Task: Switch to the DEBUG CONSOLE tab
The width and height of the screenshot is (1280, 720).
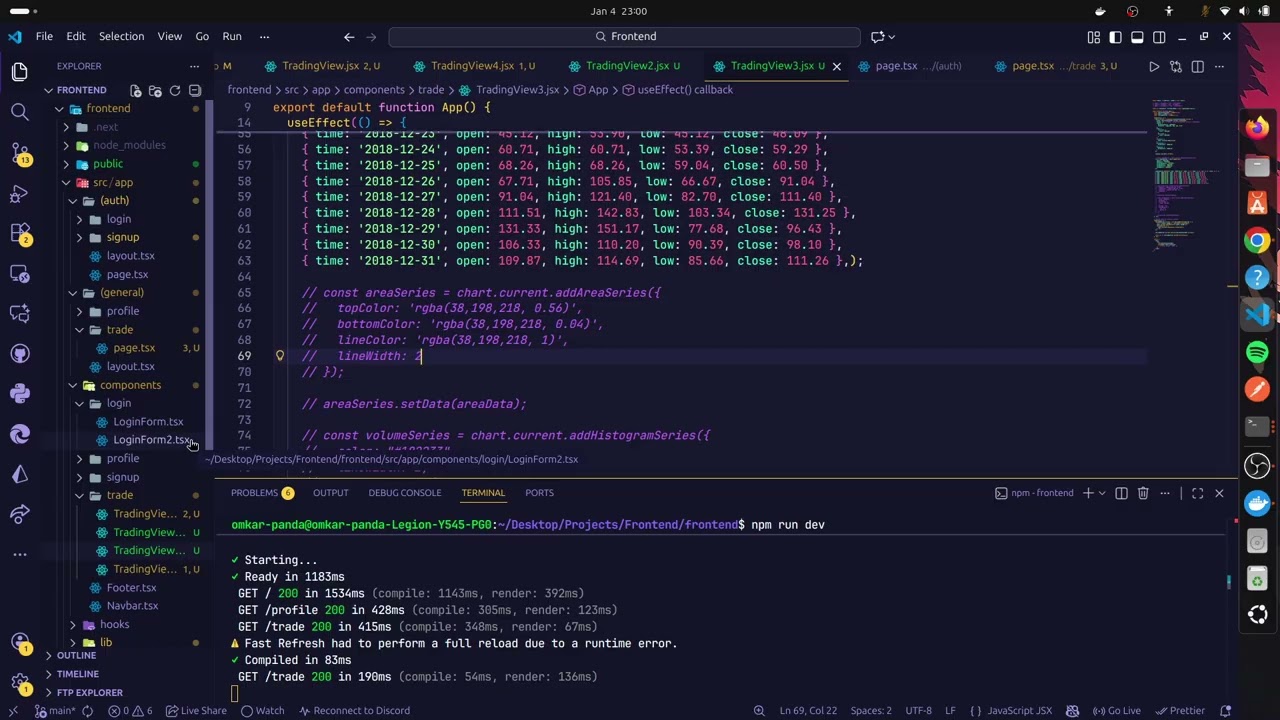Action: click(404, 493)
